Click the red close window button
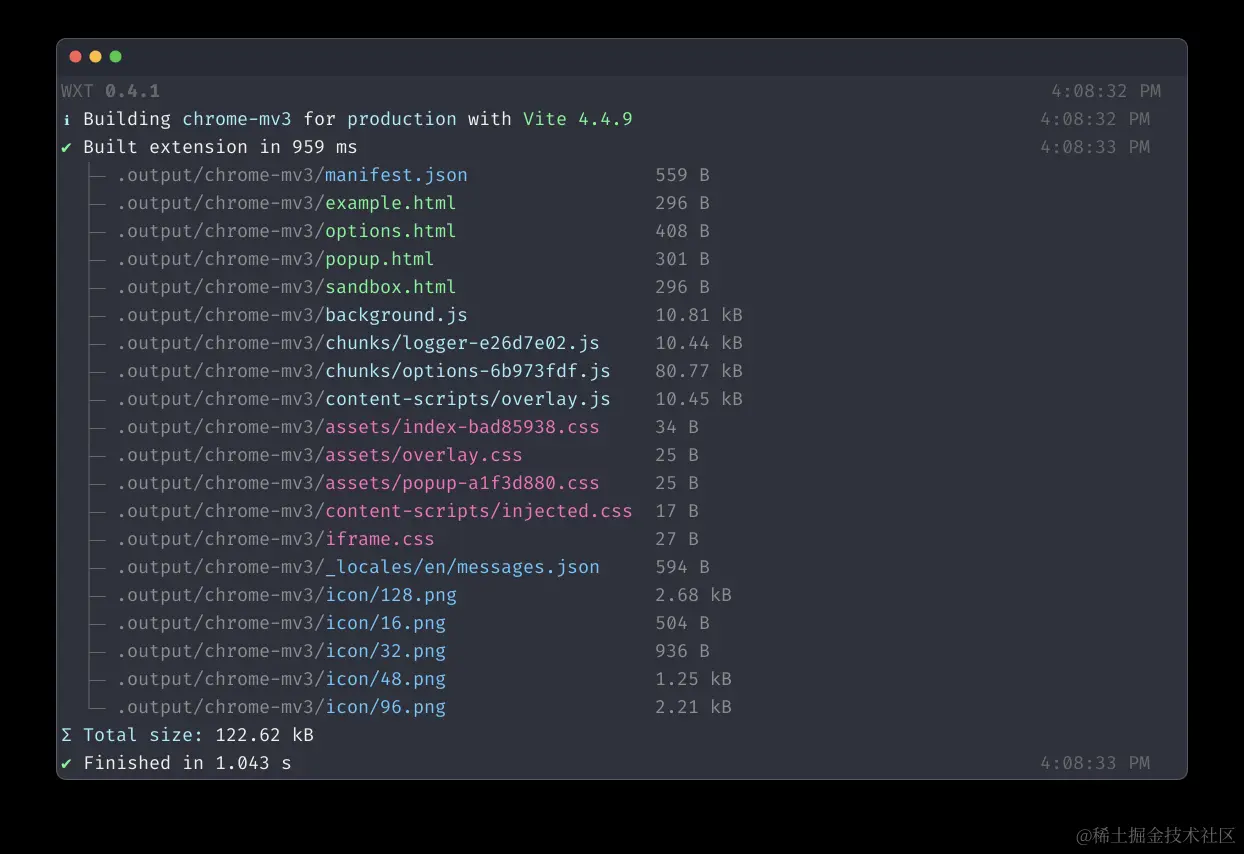The height and width of the screenshot is (854, 1244). pos(75,57)
